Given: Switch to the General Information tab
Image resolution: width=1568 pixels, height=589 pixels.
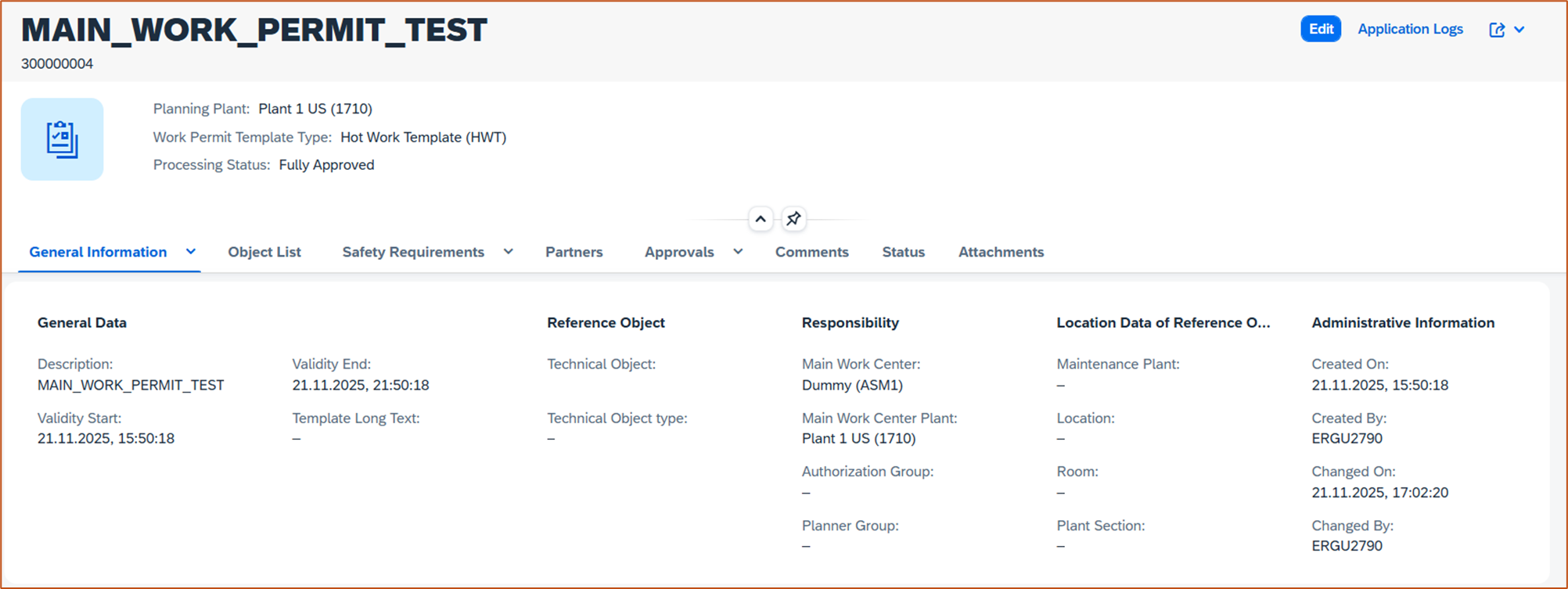Looking at the screenshot, I should point(98,252).
